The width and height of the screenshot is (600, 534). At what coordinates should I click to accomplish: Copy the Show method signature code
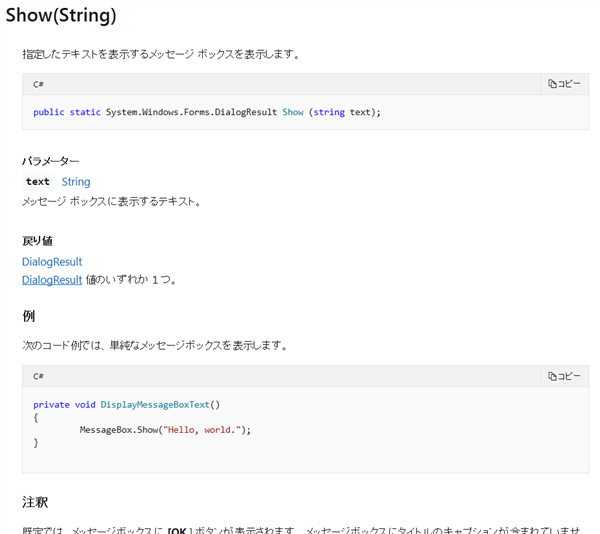[x=564, y=84]
